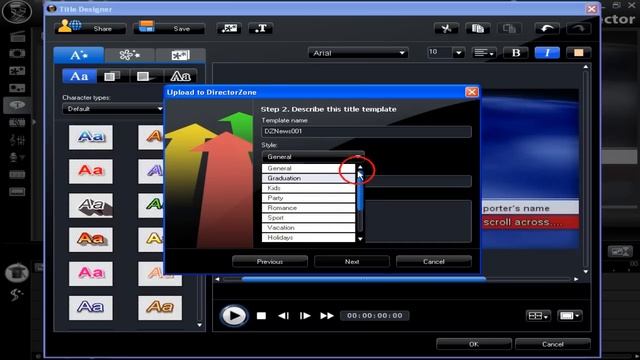Open the font size dropdown arrow
Screen dimensions: 640x360
458,53
